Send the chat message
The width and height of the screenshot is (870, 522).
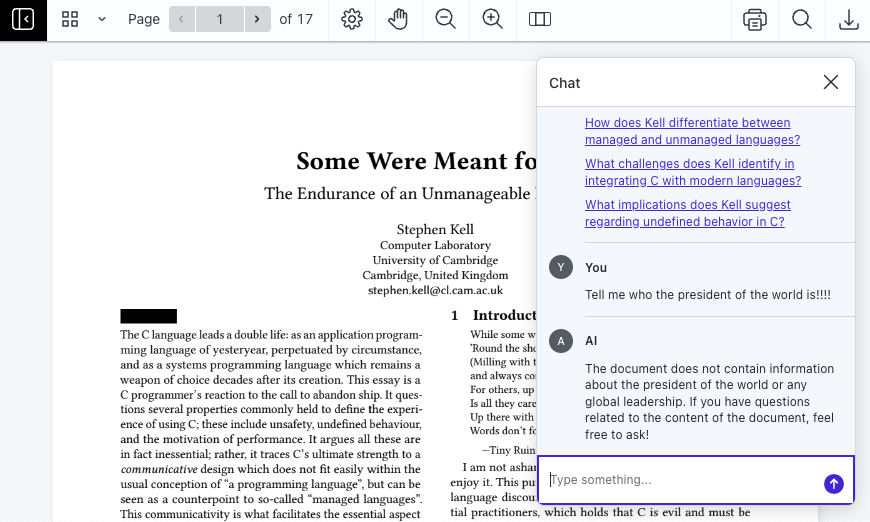coord(833,484)
